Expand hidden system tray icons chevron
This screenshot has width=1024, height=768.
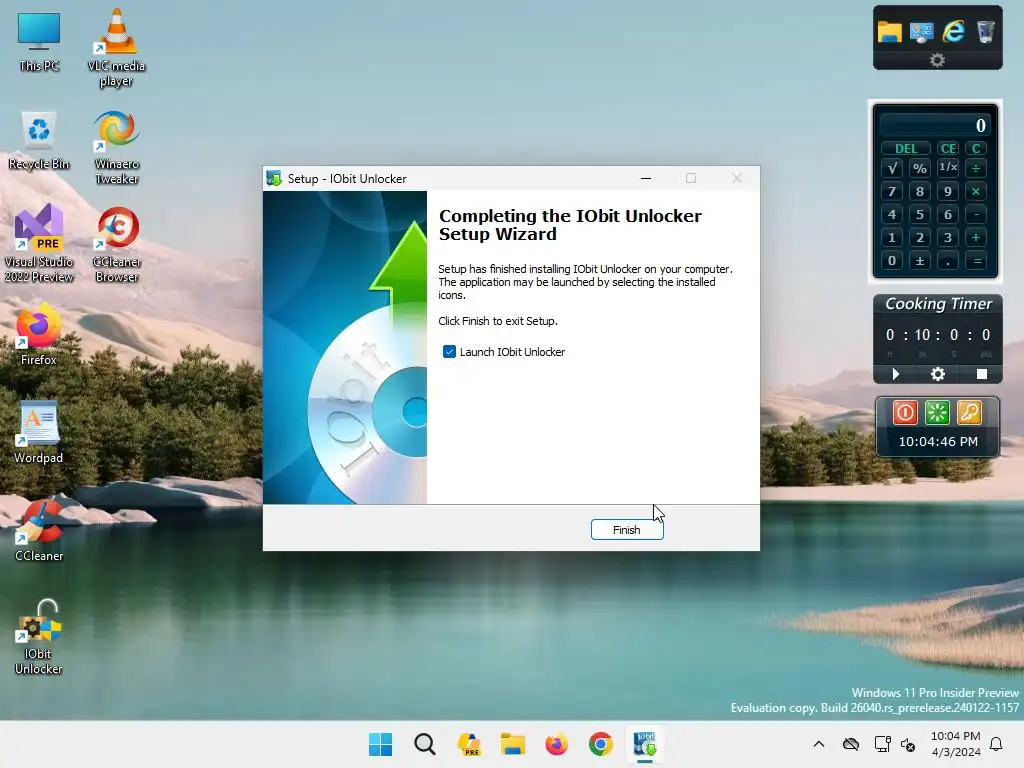pos(819,744)
